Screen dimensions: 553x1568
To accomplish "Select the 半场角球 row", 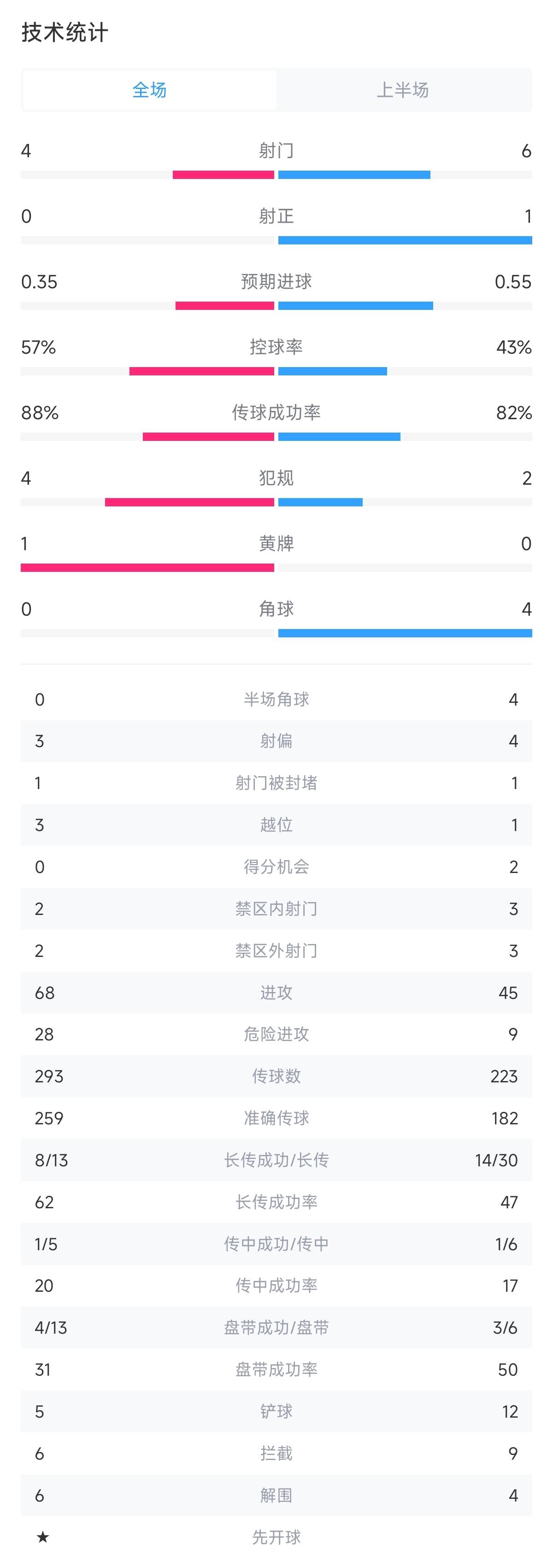I will (x=276, y=700).
